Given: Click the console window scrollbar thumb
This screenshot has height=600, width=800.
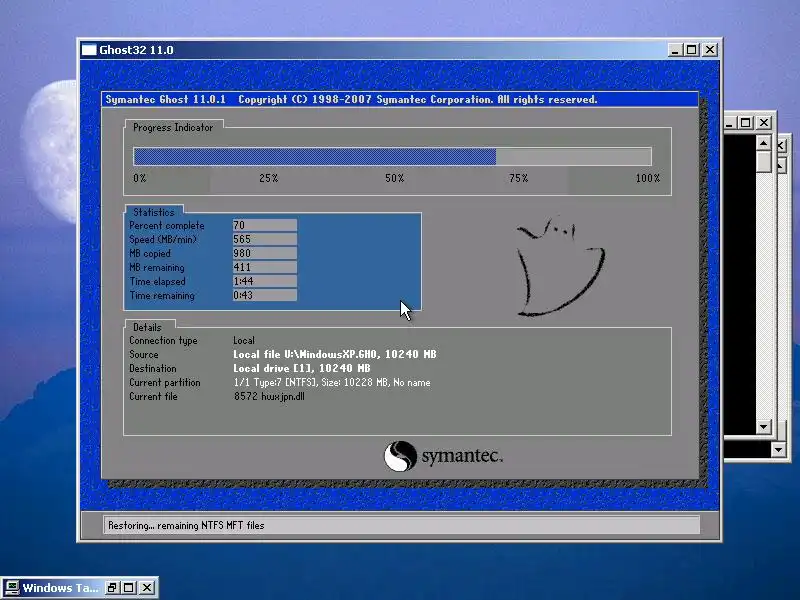Looking at the screenshot, I should (763, 162).
